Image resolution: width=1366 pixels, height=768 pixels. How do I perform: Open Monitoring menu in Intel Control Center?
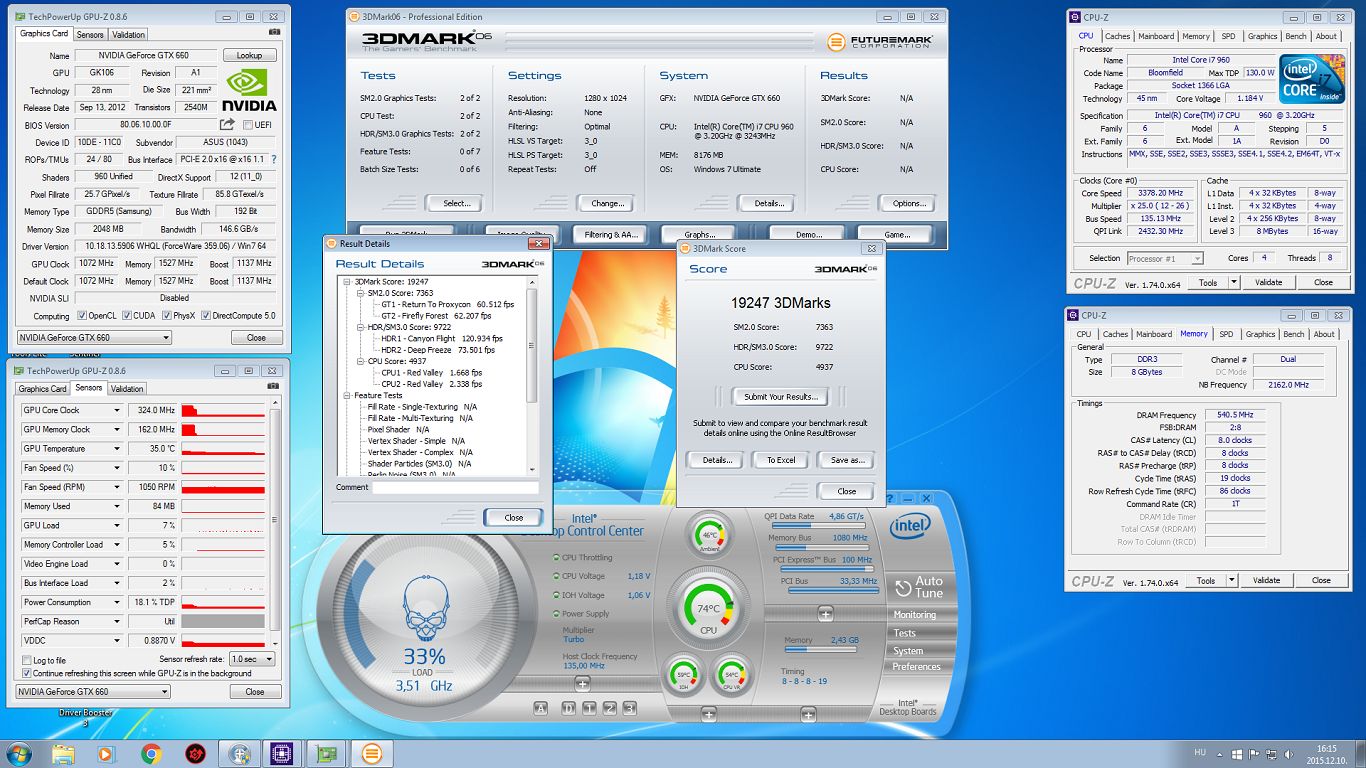pos(915,615)
